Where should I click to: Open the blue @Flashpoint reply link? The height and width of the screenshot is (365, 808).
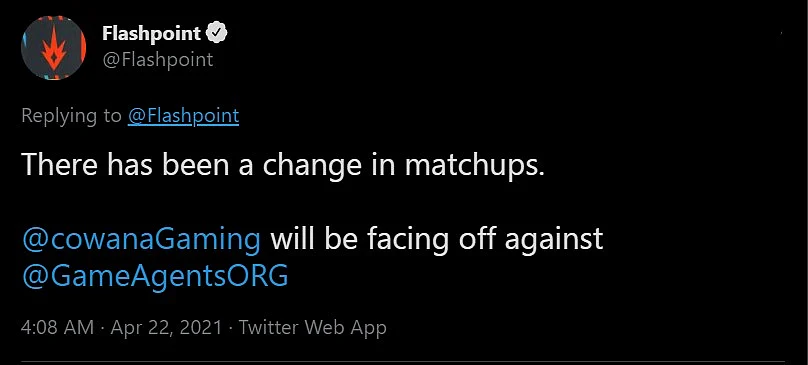pos(183,116)
